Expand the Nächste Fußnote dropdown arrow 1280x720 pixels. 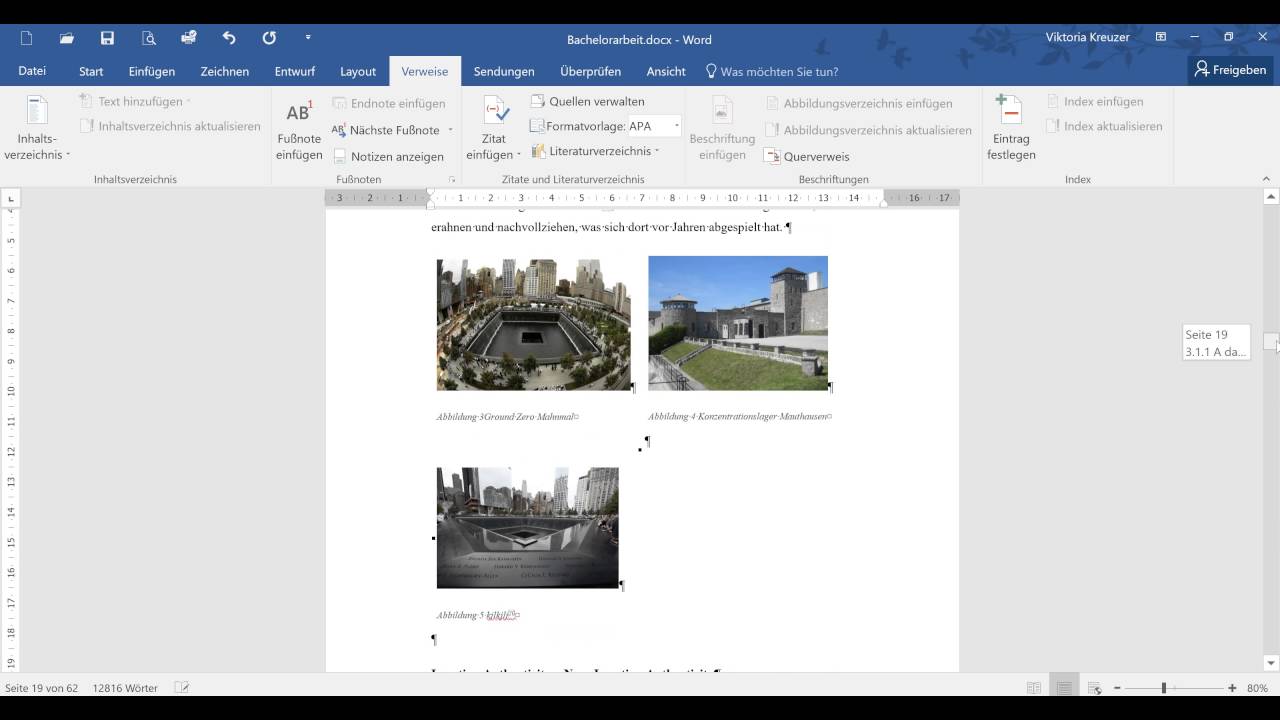point(450,130)
